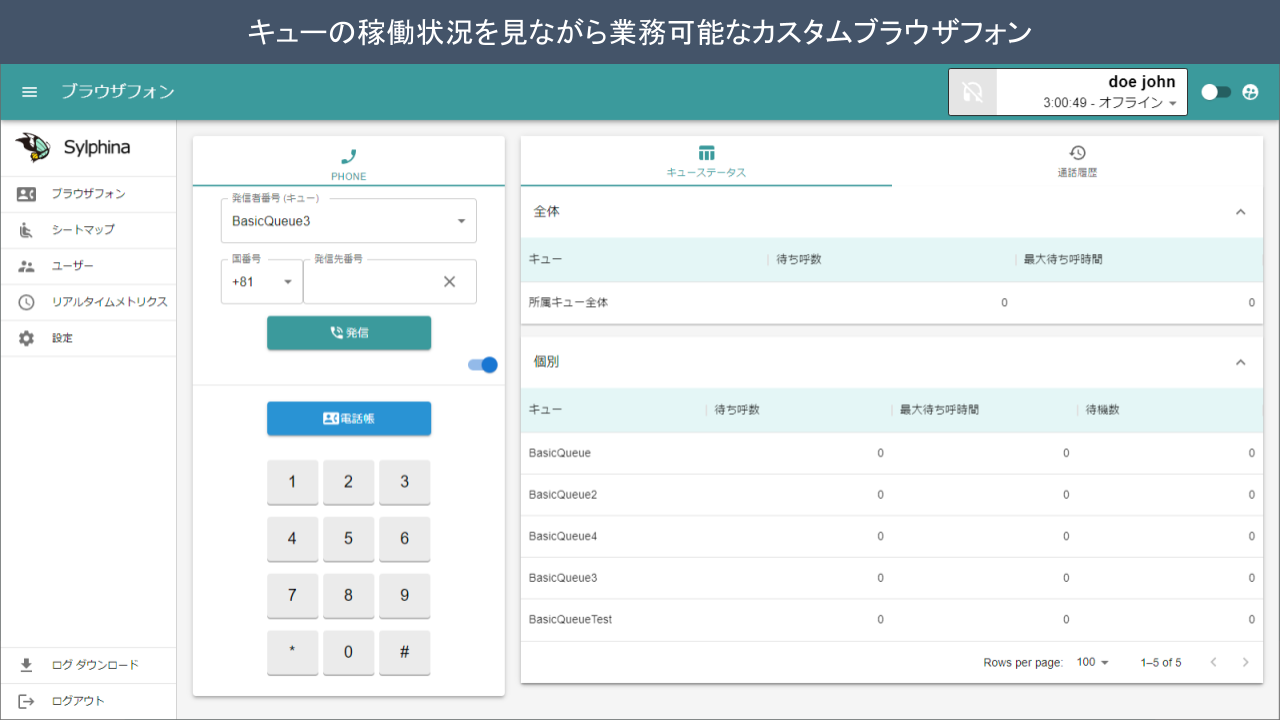This screenshot has height=720, width=1280.
Task: Collapse the 全体 section
Action: tap(1240, 212)
